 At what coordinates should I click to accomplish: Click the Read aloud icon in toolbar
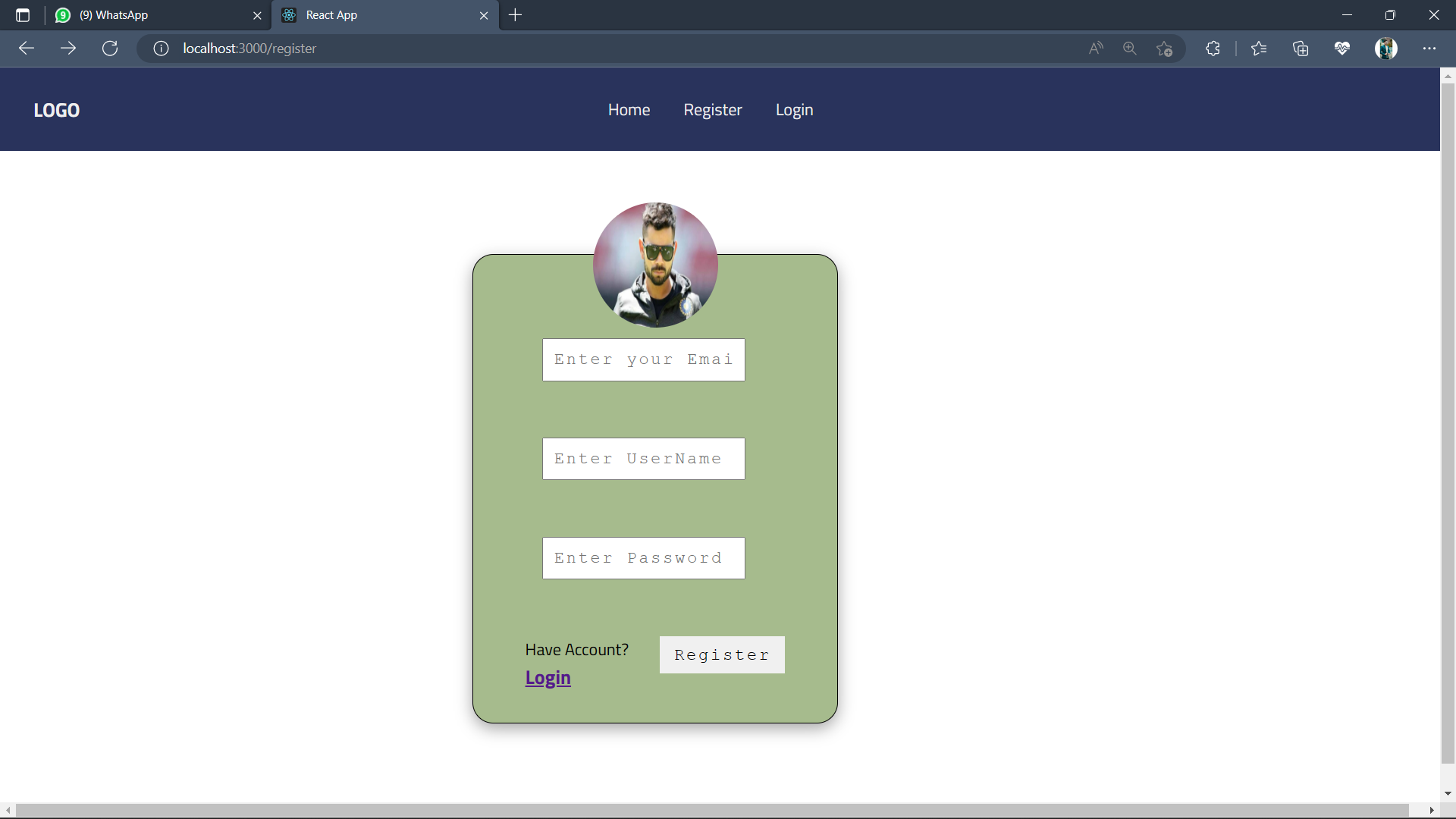tap(1096, 48)
